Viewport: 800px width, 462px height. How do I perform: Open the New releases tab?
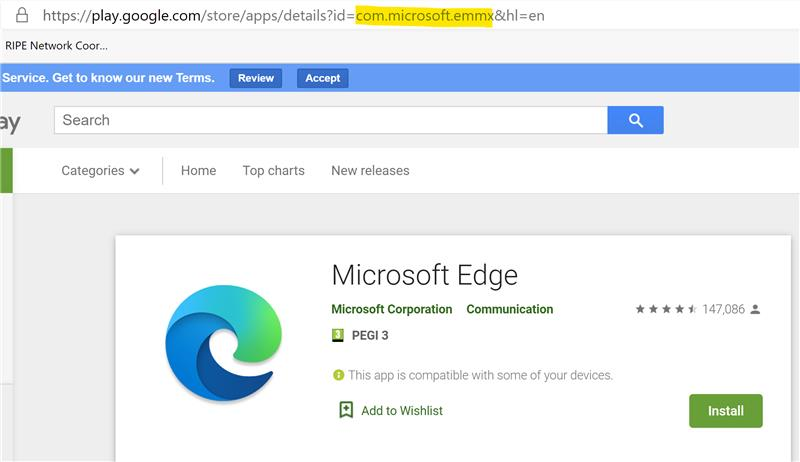pyautogui.click(x=370, y=170)
